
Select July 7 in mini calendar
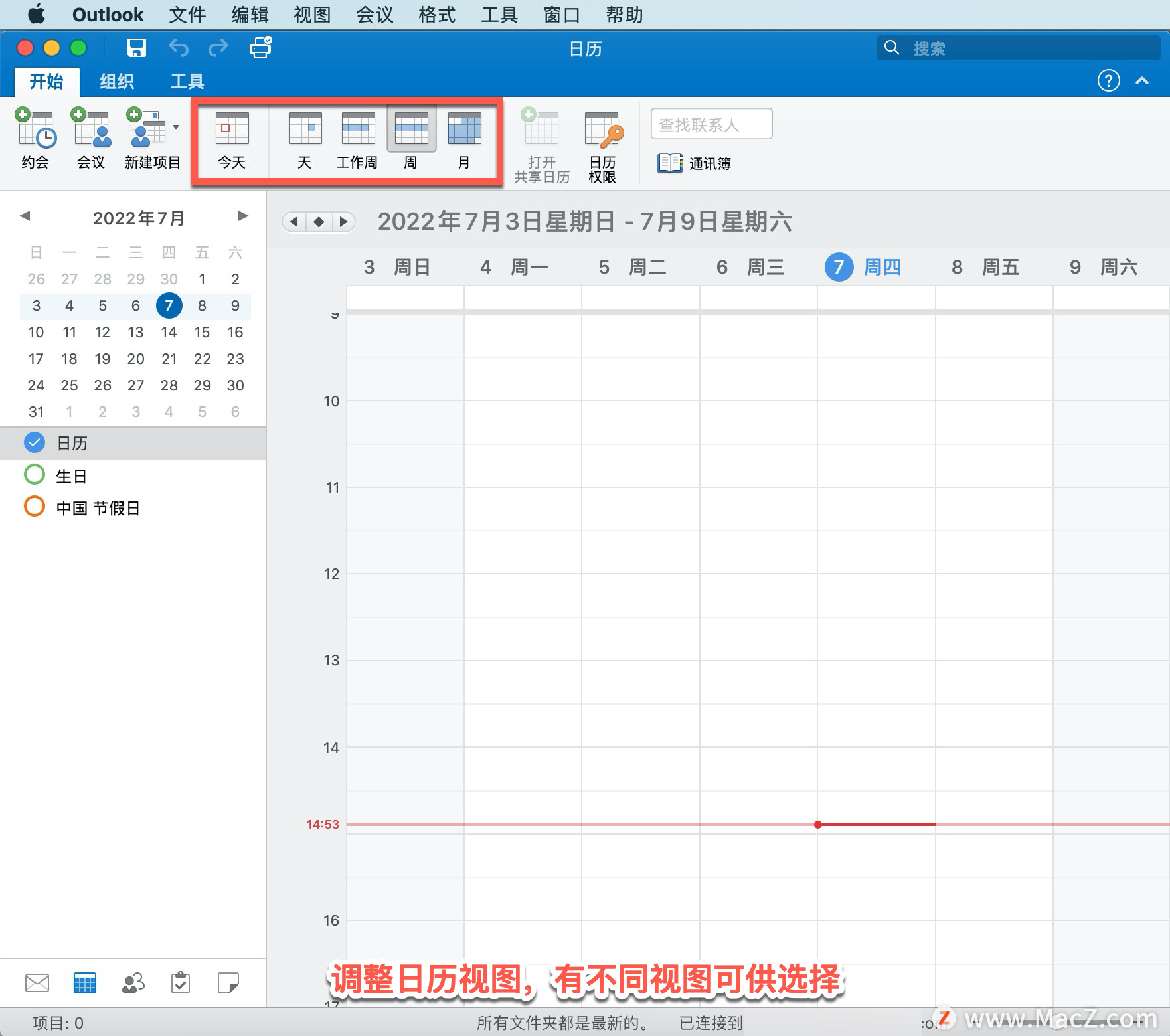coord(169,305)
